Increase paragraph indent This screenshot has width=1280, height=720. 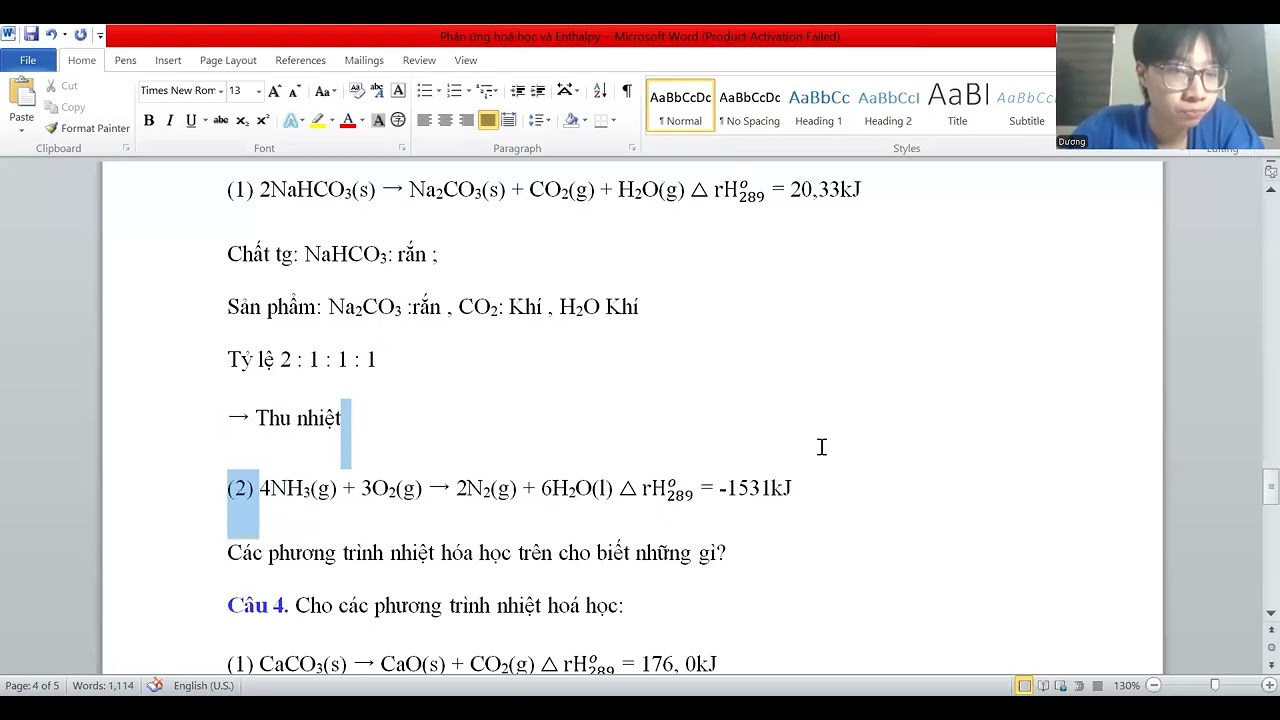point(538,91)
